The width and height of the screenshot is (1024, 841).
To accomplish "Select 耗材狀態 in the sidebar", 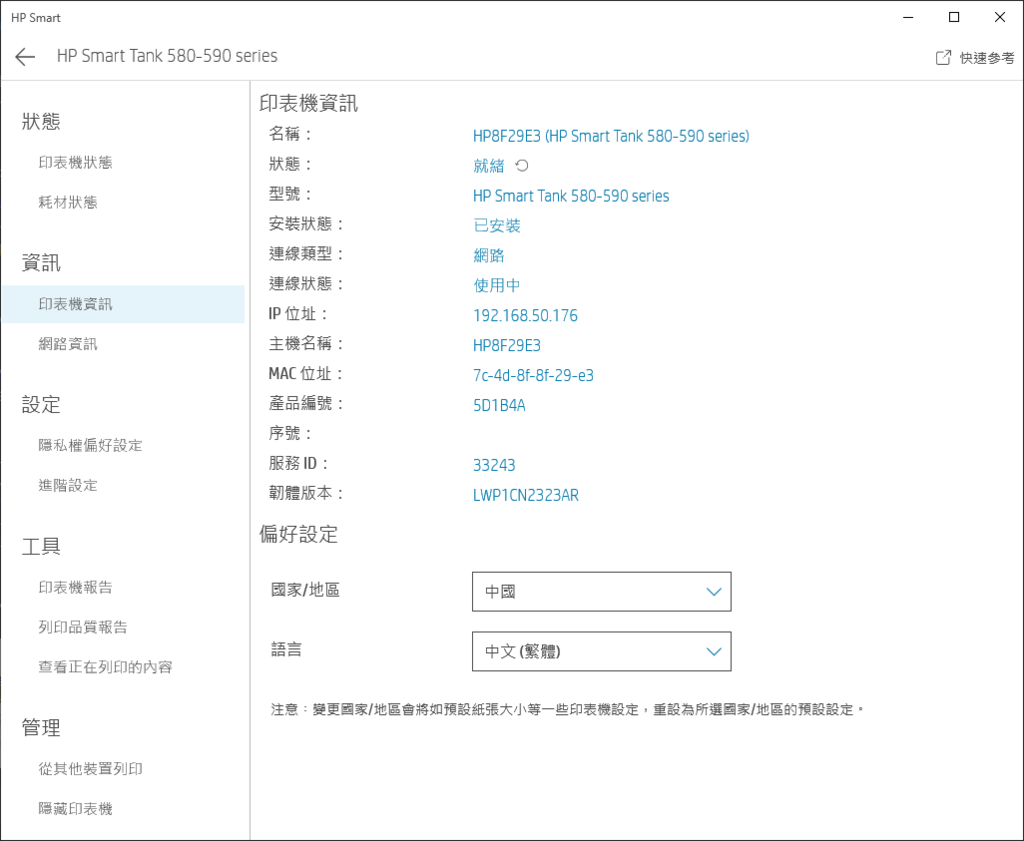I will click(x=68, y=202).
